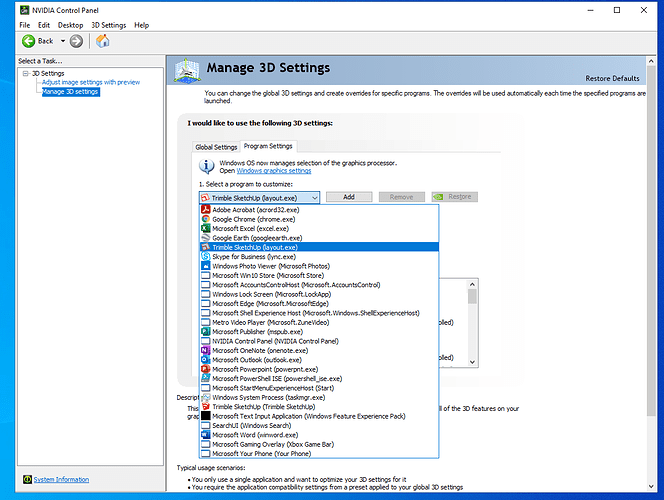Click the Manage 3D Settings header icon
Image resolution: width=664 pixels, height=500 pixels.
coord(187,70)
